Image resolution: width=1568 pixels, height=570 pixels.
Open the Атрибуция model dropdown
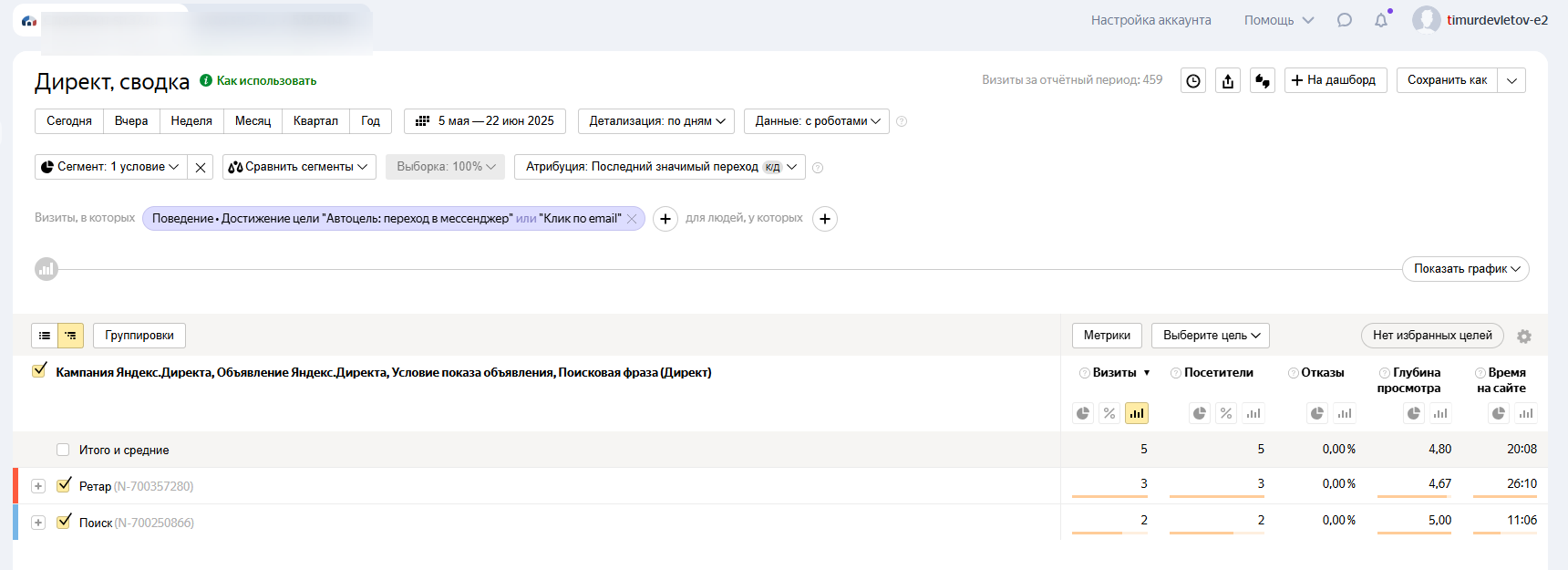(x=660, y=167)
